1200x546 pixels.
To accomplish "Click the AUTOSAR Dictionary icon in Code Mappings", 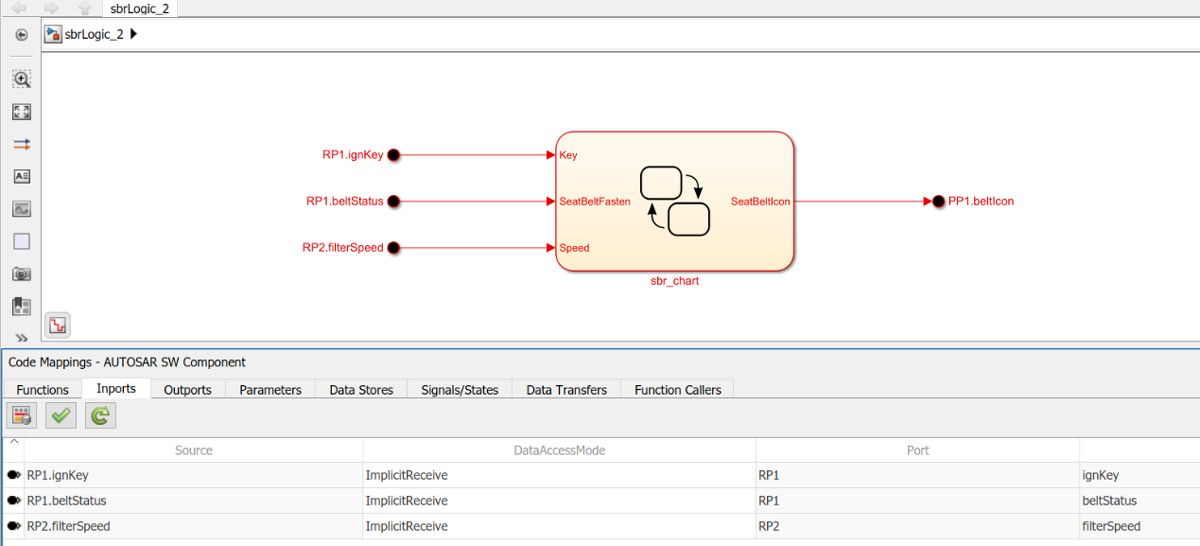I will click(x=22, y=416).
